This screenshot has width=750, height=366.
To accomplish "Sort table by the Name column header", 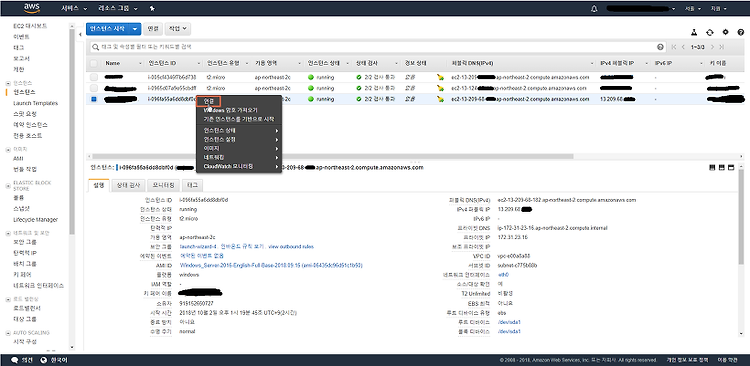I will (112, 64).
